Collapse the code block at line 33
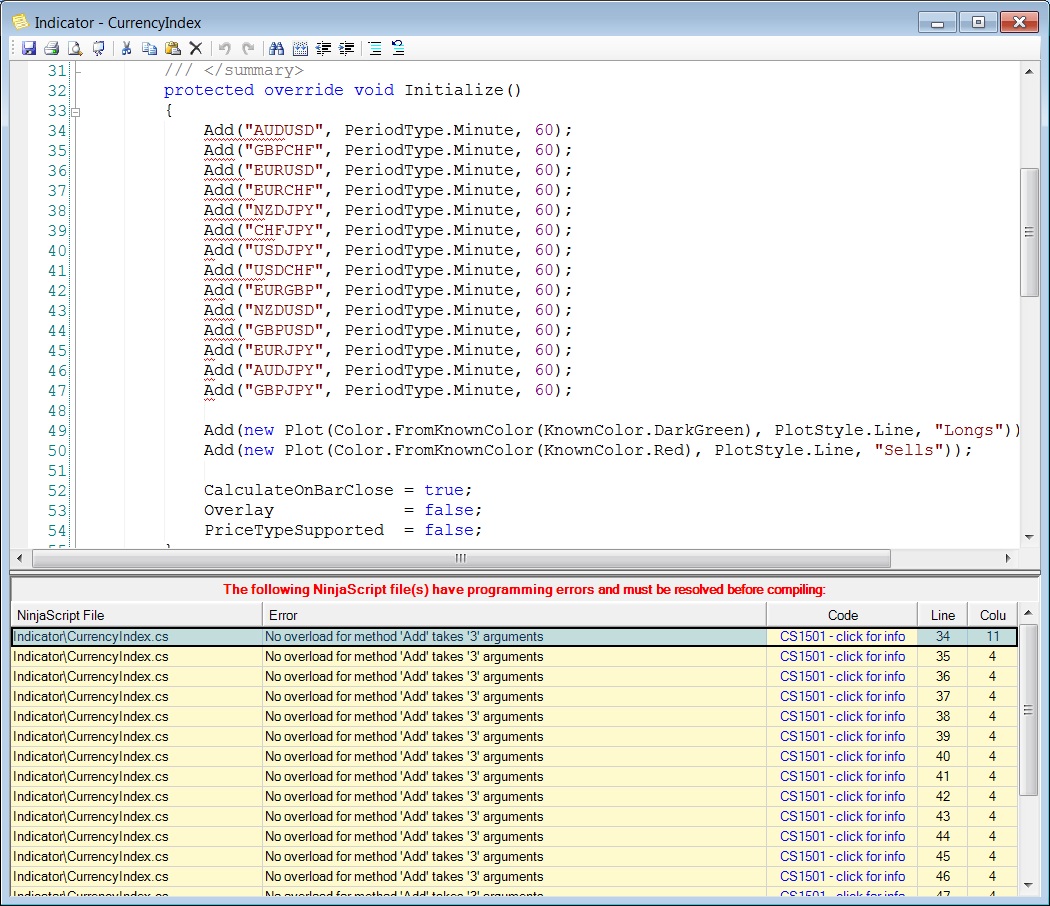 (x=76, y=111)
